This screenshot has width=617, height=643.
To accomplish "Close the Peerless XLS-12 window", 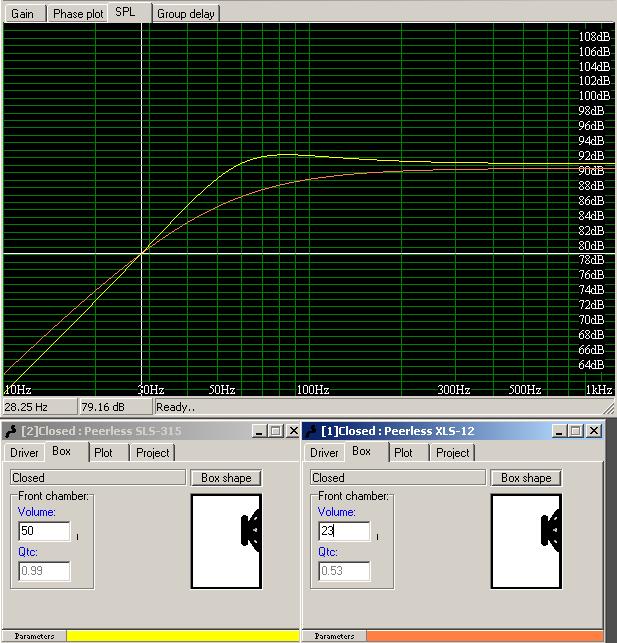I will pos(594,431).
